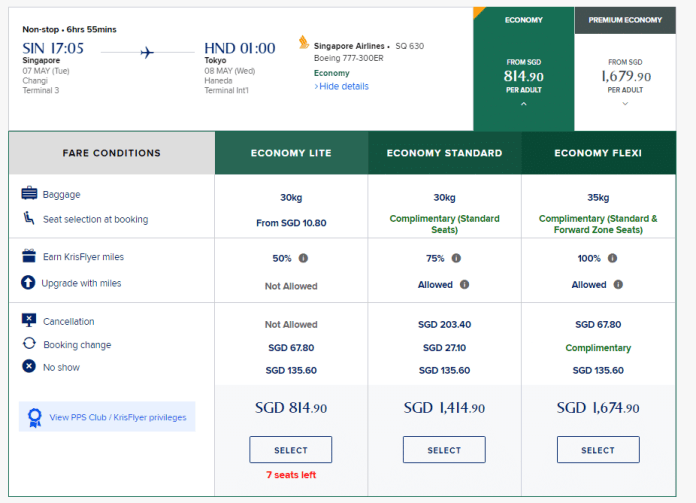Click the Seat selection at booking label

coord(95,219)
